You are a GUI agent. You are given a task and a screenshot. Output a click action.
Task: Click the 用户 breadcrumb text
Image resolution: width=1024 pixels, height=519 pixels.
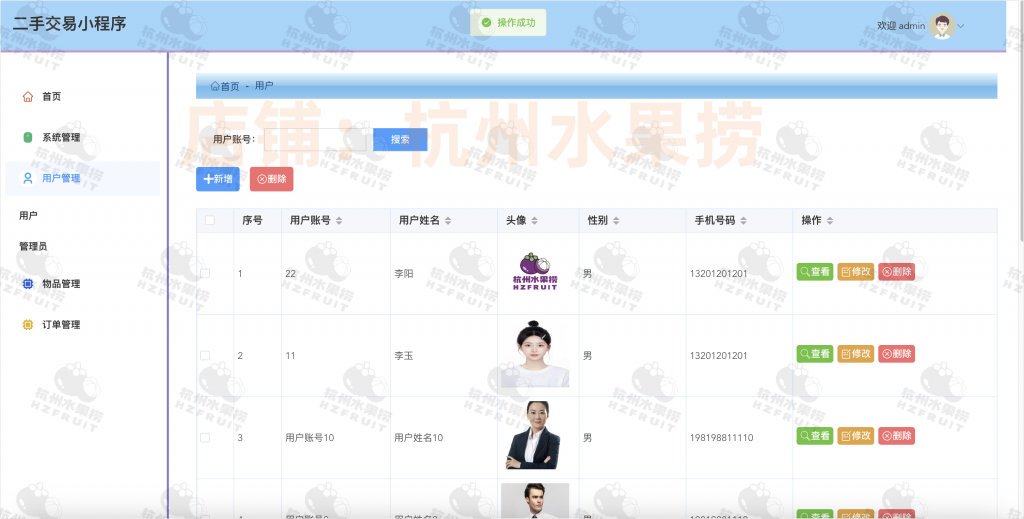tap(264, 86)
